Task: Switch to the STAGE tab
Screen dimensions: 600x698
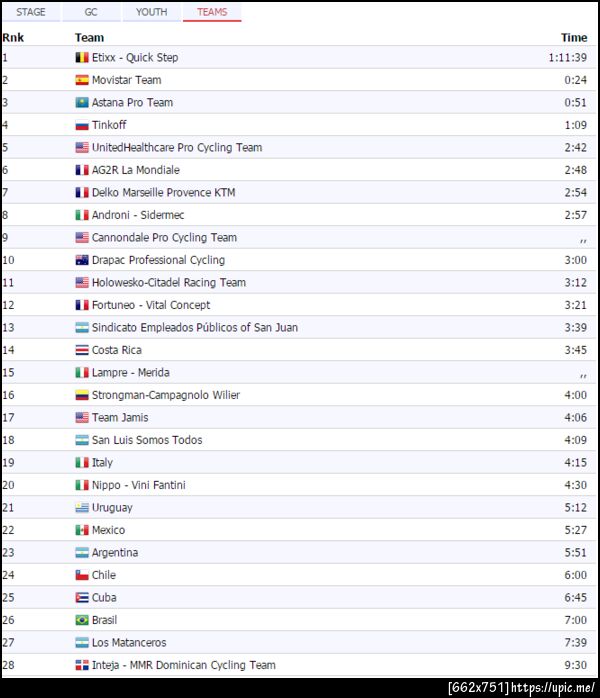Action: (31, 12)
